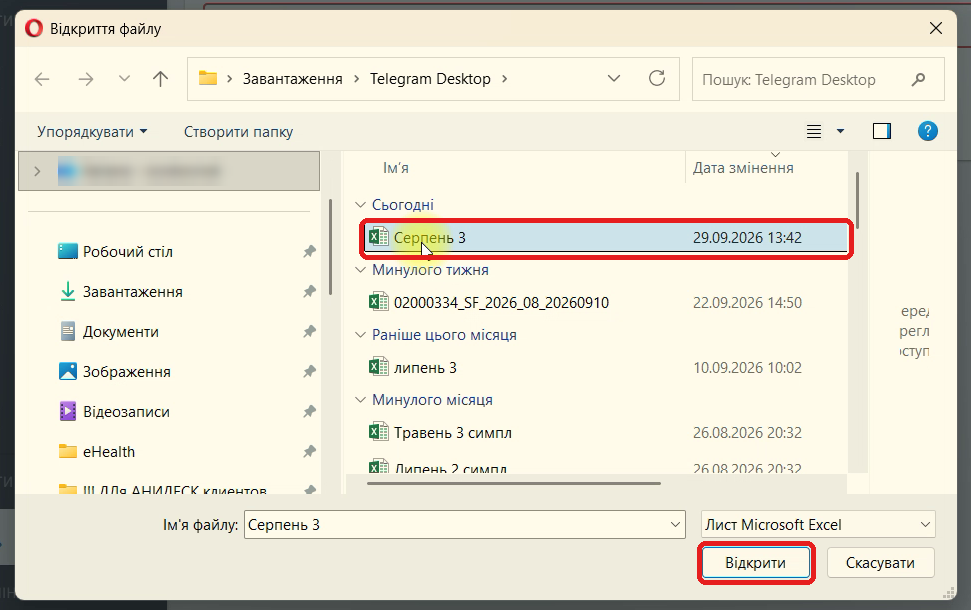This screenshot has width=971, height=610.
Task: Open recent locations chevron beside forward arrow
Action: (124, 79)
